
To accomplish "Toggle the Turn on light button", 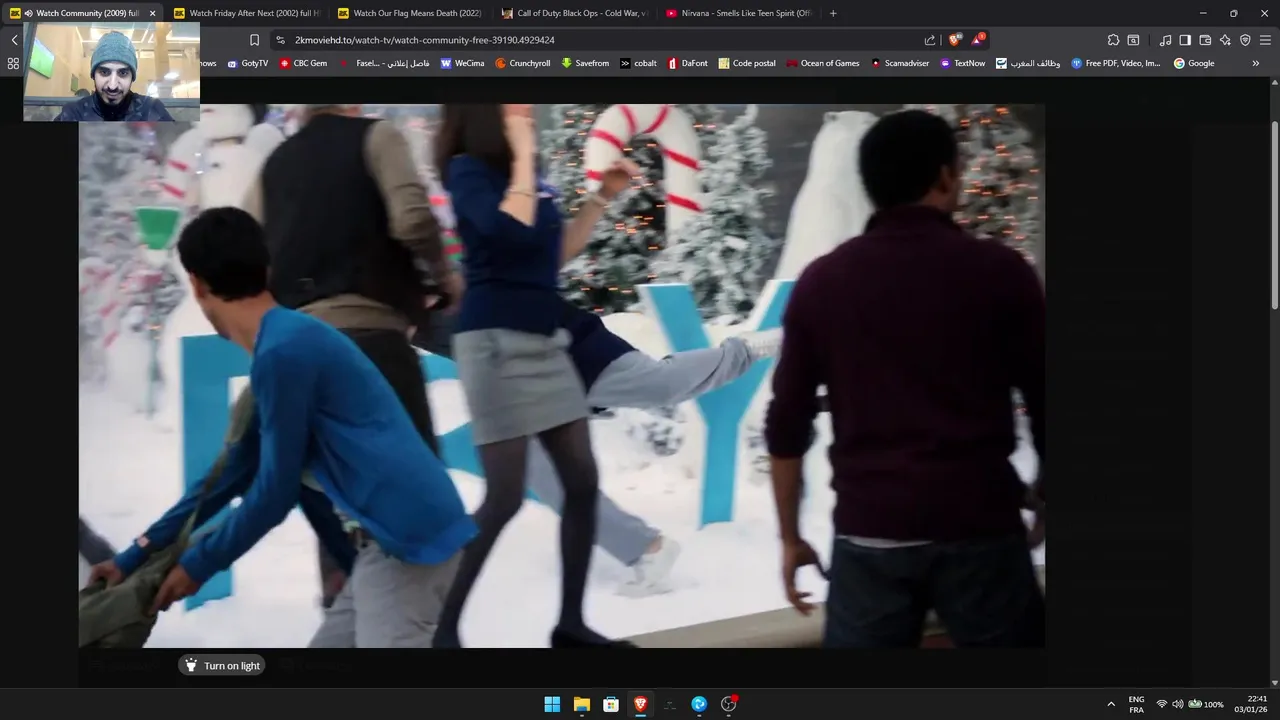I will point(222,666).
